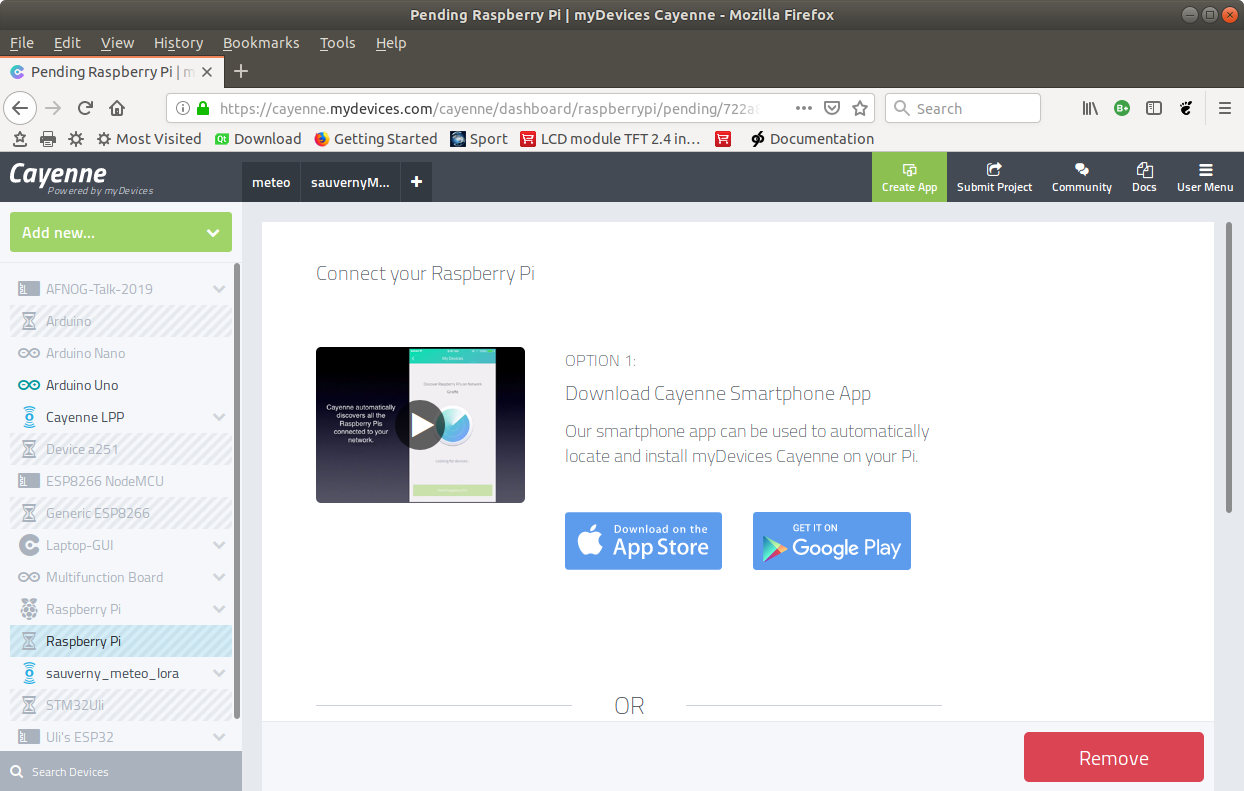Open the Most Visited bookmarks folder
Viewport: 1244px width, 791px height.
(x=148, y=139)
